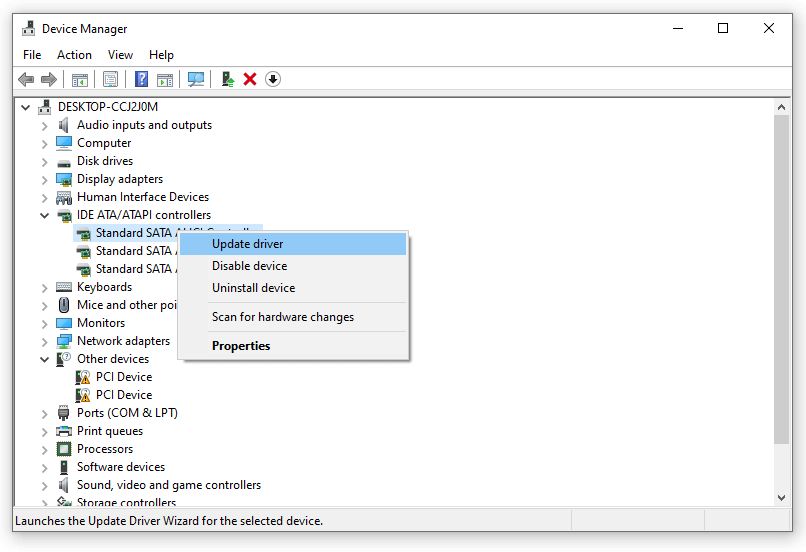Select the second Standard SATA controller entry
The height and width of the screenshot is (552, 806).
[136, 251]
